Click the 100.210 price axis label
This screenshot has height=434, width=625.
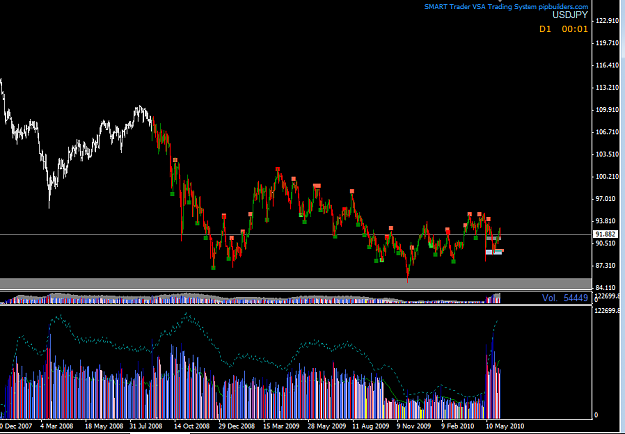coord(607,177)
